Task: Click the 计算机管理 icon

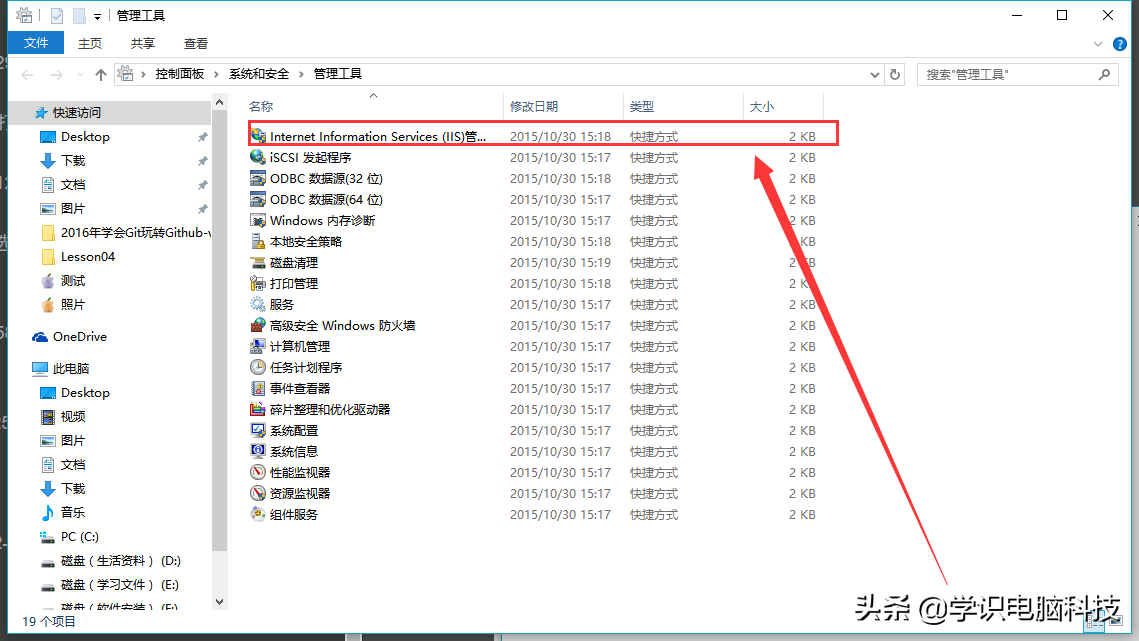Action: [258, 347]
